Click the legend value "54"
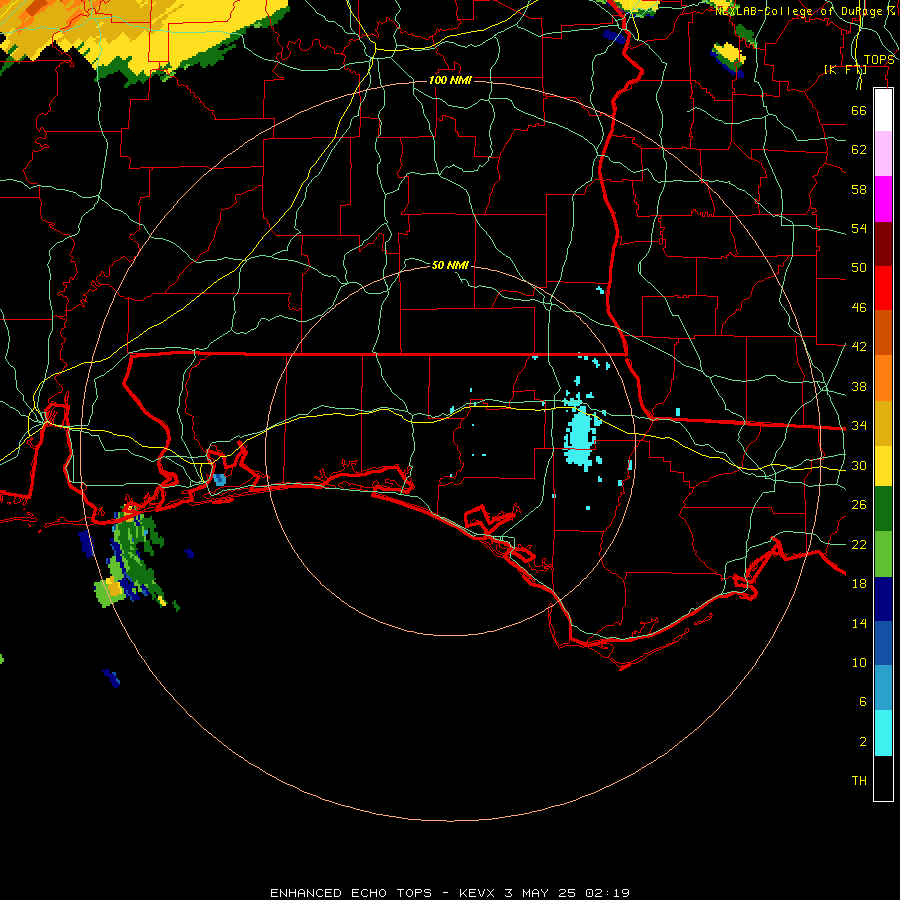The height and width of the screenshot is (900, 900). pyautogui.click(x=859, y=228)
